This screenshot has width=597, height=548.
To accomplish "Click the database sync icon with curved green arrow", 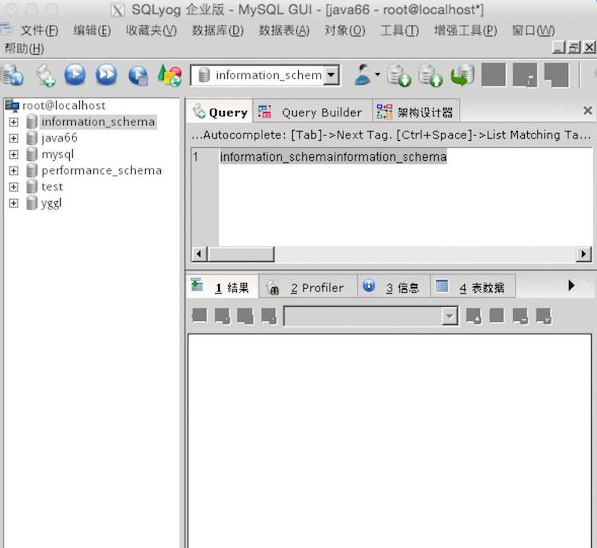I will pyautogui.click(x=463, y=75).
